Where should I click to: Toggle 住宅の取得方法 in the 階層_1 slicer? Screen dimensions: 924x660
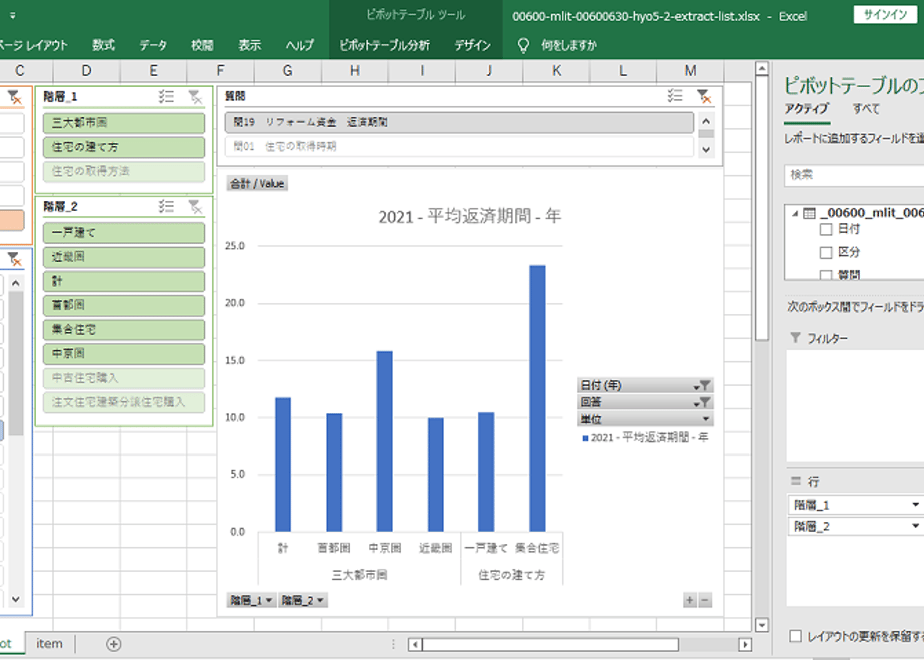[124, 171]
